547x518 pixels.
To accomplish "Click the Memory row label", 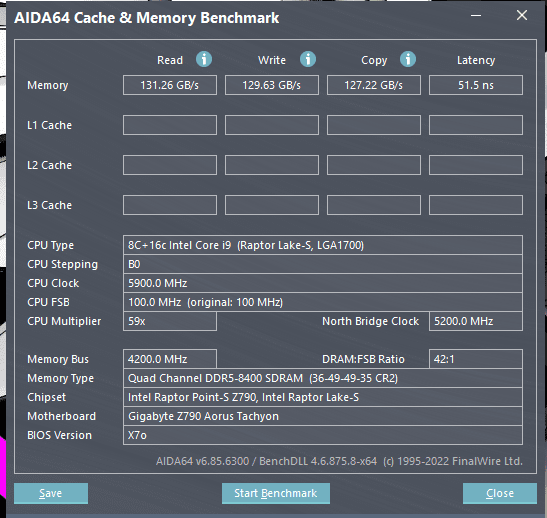I will [x=48, y=85].
